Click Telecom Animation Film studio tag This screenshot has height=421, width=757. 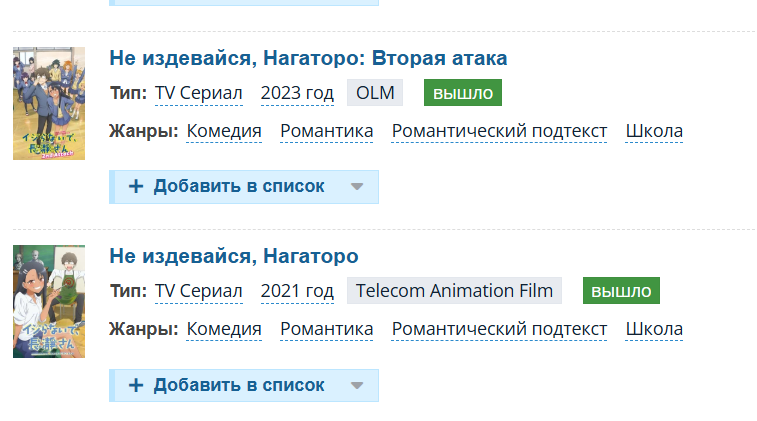point(454,291)
